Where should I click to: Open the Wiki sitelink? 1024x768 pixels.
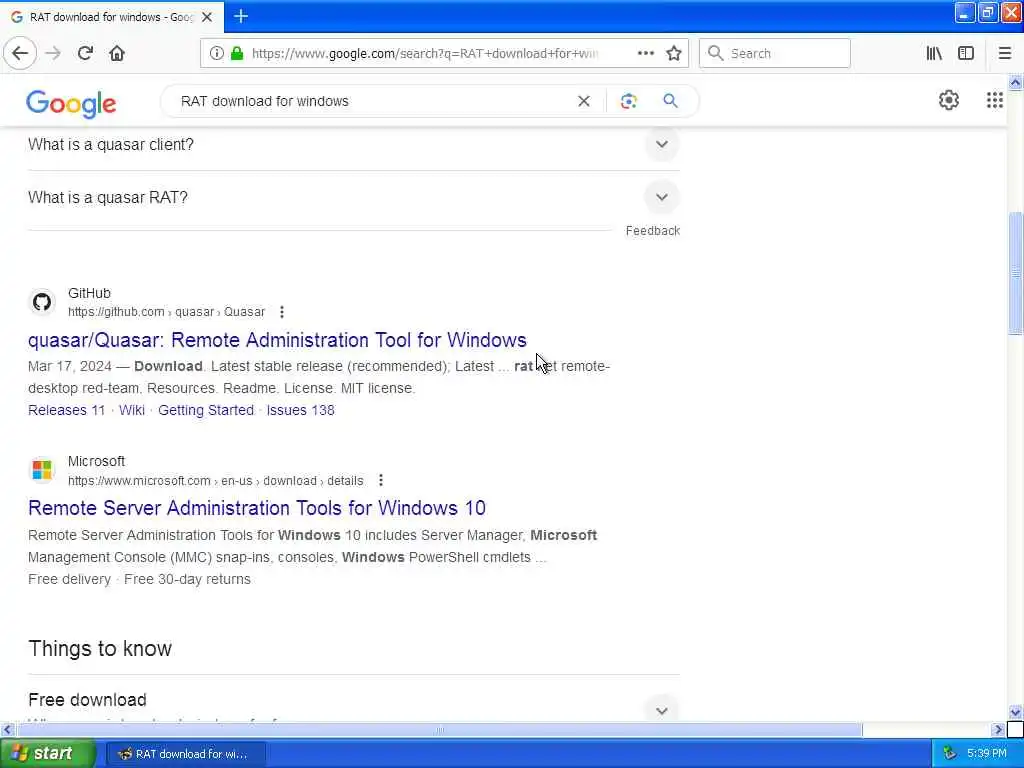click(132, 410)
